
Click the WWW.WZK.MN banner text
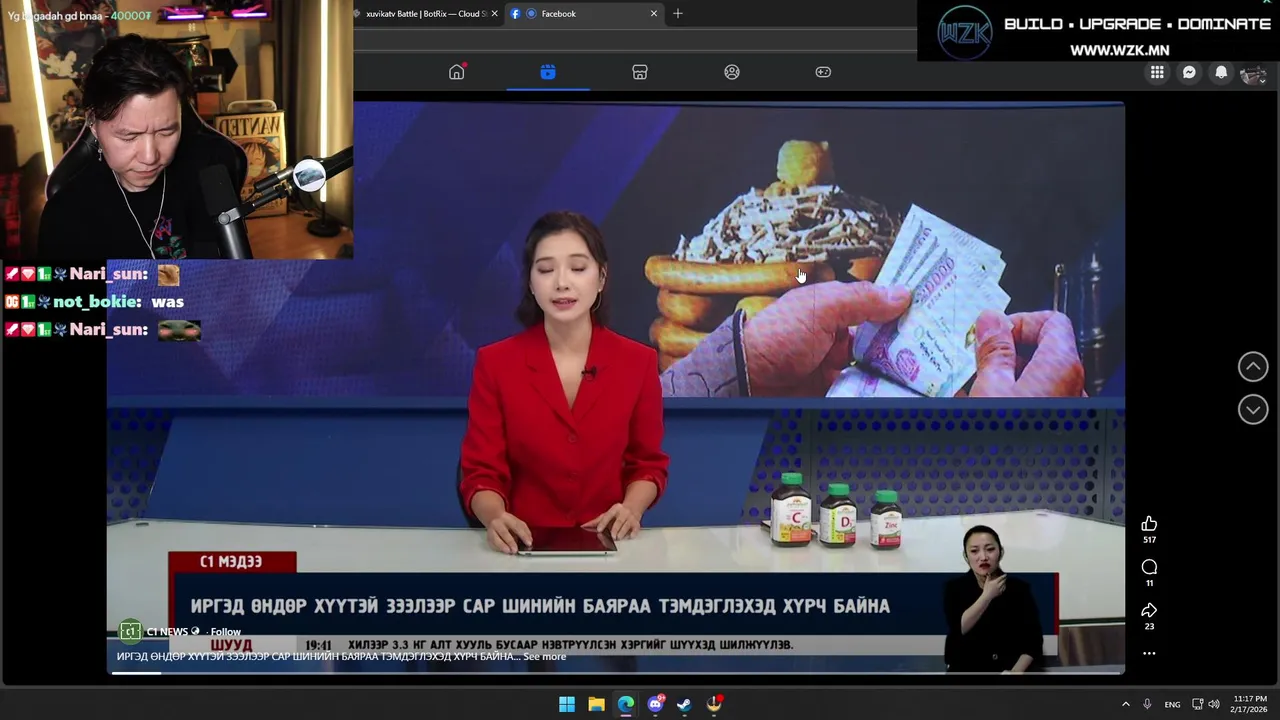(1119, 50)
